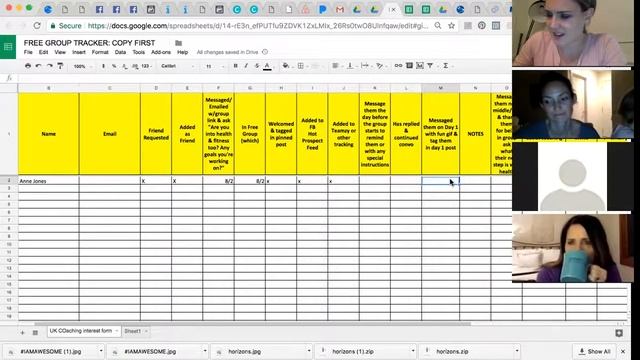Expand options for #IAMAWESOME (1).jpg download

(101, 351)
